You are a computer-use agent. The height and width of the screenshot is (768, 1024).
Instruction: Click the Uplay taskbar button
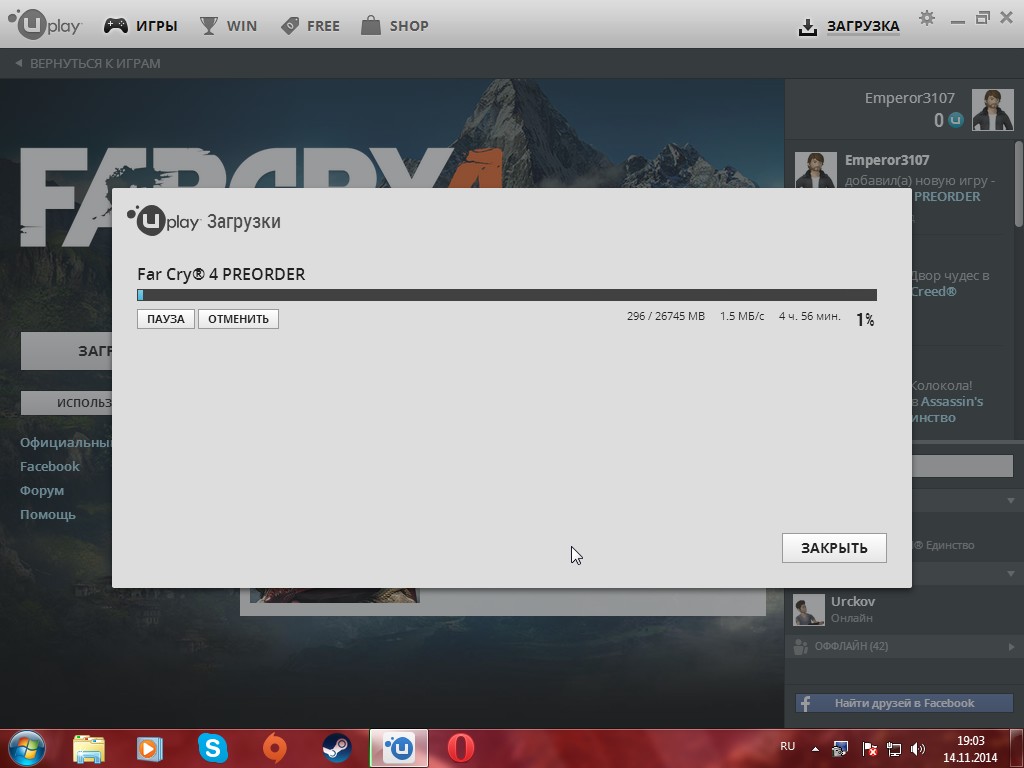399,748
